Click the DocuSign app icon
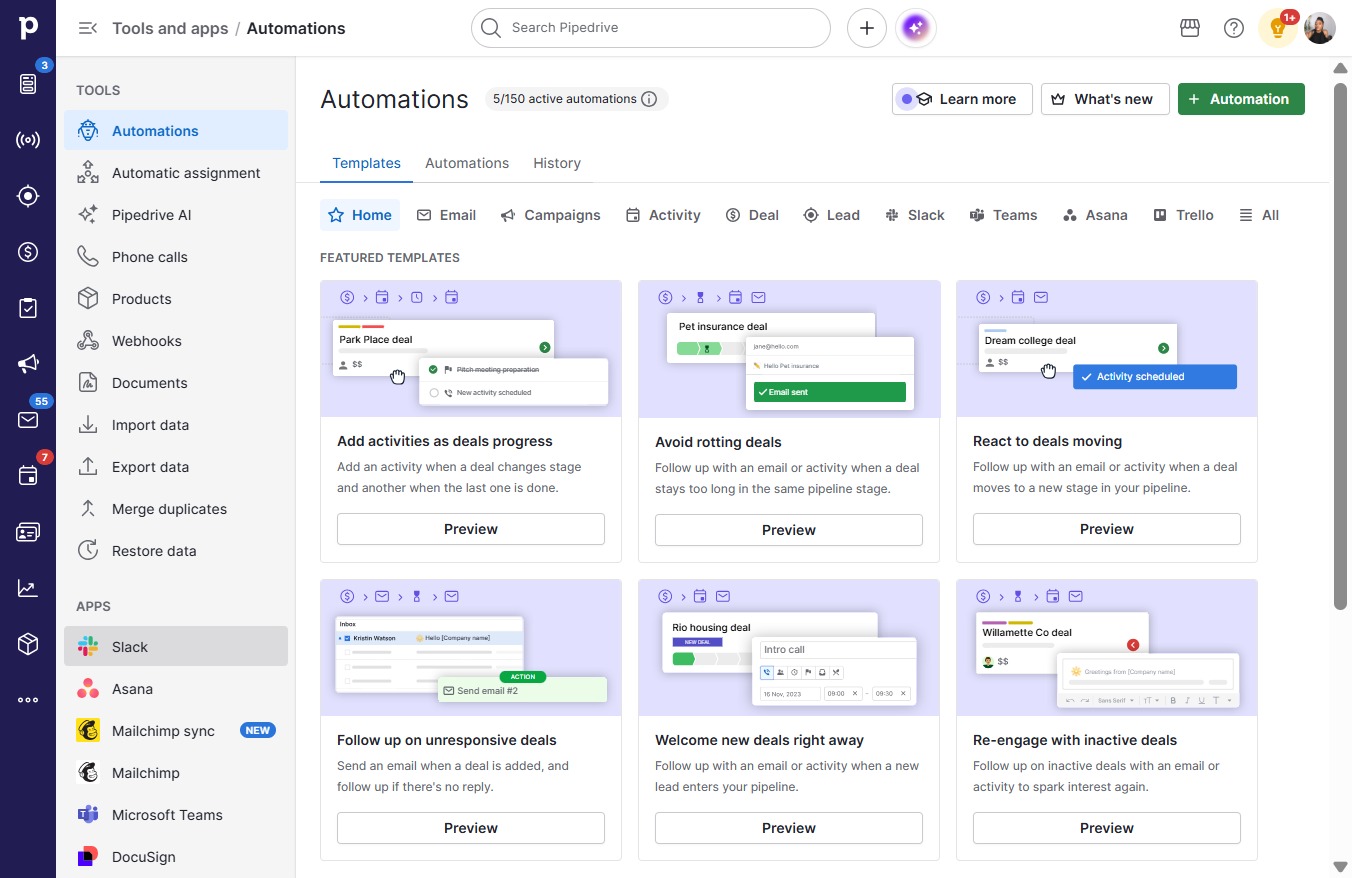 pos(88,857)
